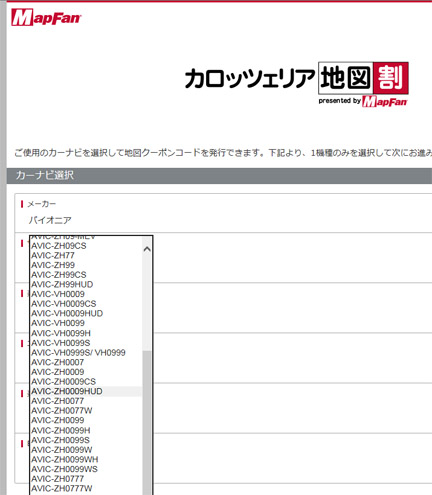Click the scroll up arrow in the dropdown list
Viewport: 432px width, 495px height.
pyautogui.click(x=147, y=249)
